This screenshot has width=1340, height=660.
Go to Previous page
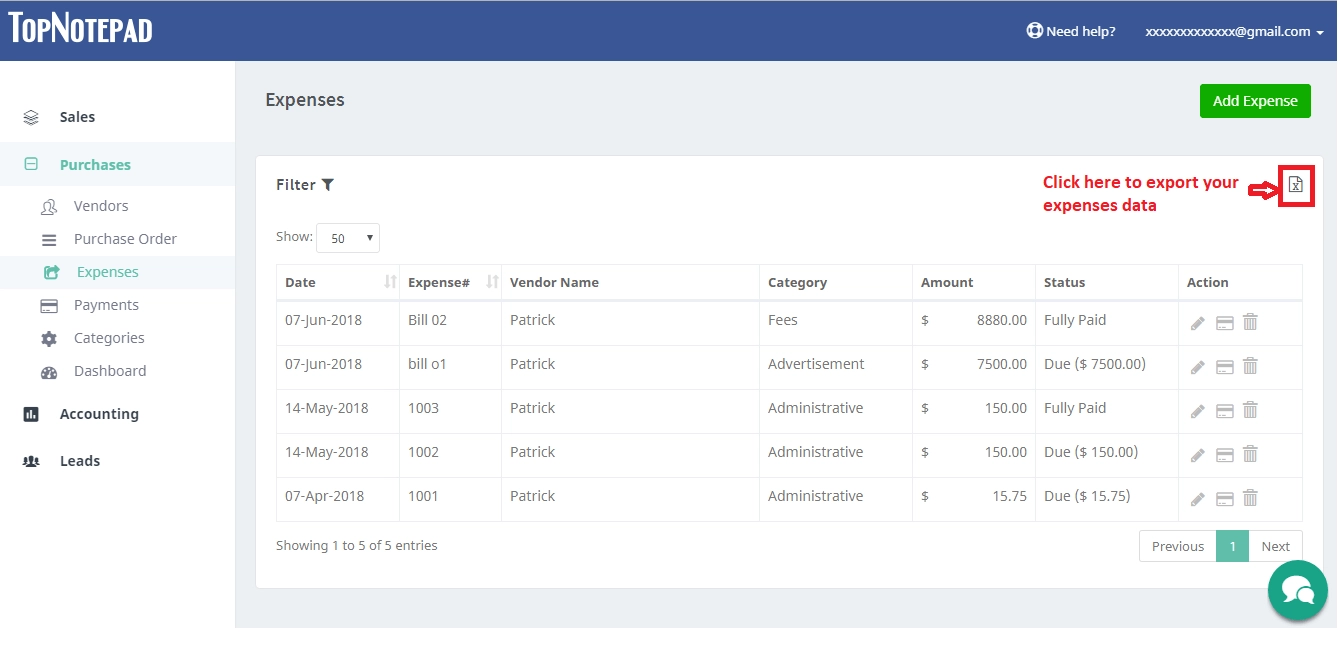point(1178,546)
